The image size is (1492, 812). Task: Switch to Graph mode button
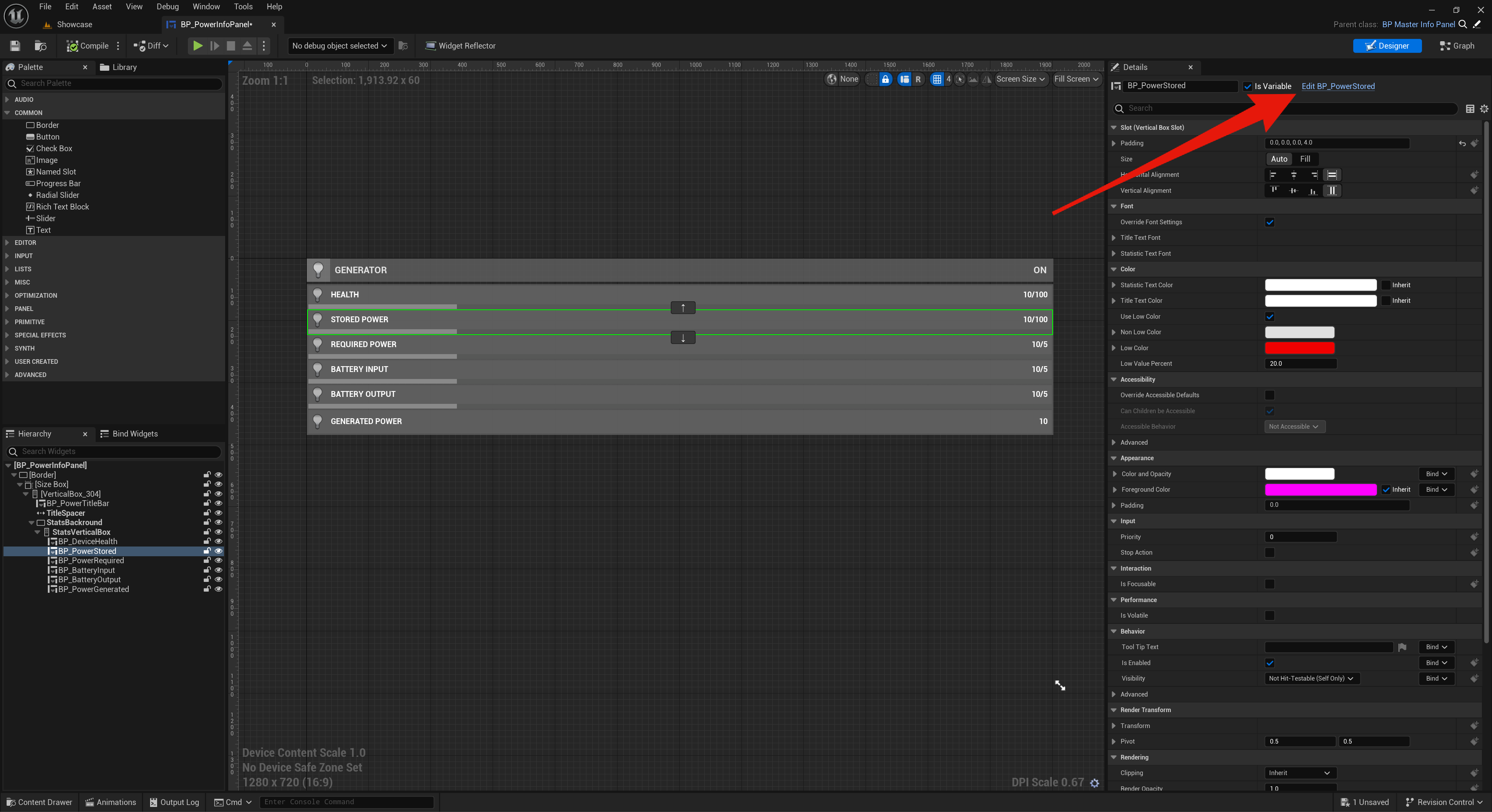[x=1457, y=46]
